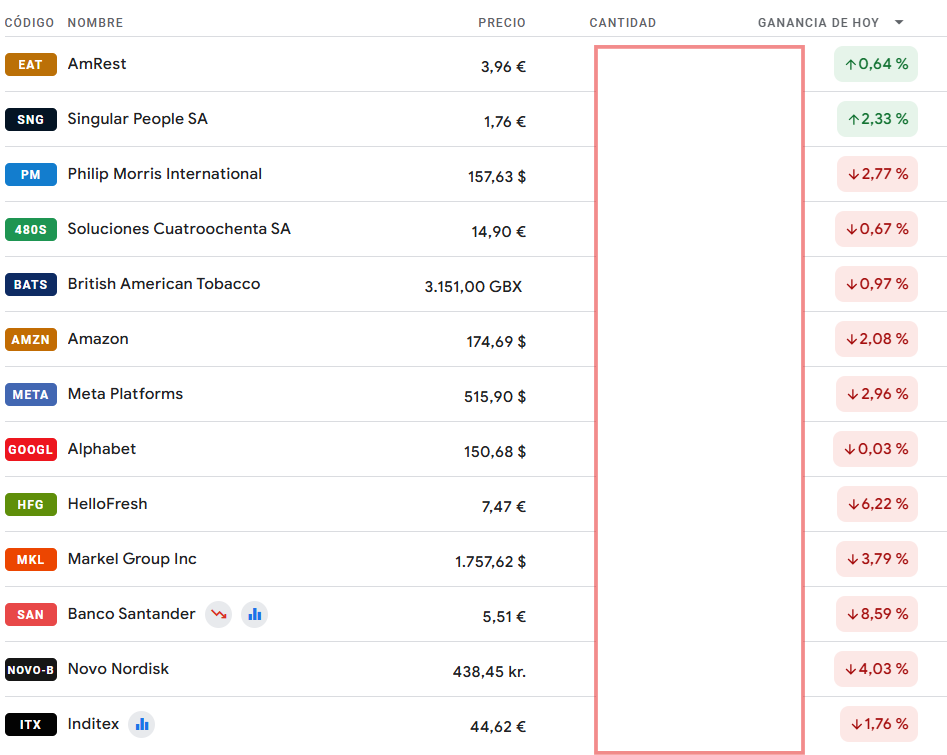Click the 3,79 % loss chip
Image resolution: width=947 pixels, height=755 pixels.
coord(877,559)
